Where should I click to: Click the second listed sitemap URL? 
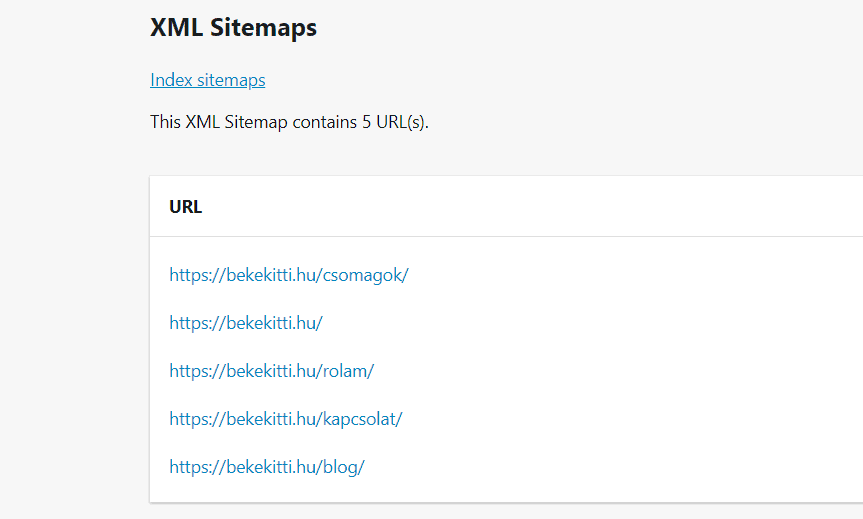246,323
